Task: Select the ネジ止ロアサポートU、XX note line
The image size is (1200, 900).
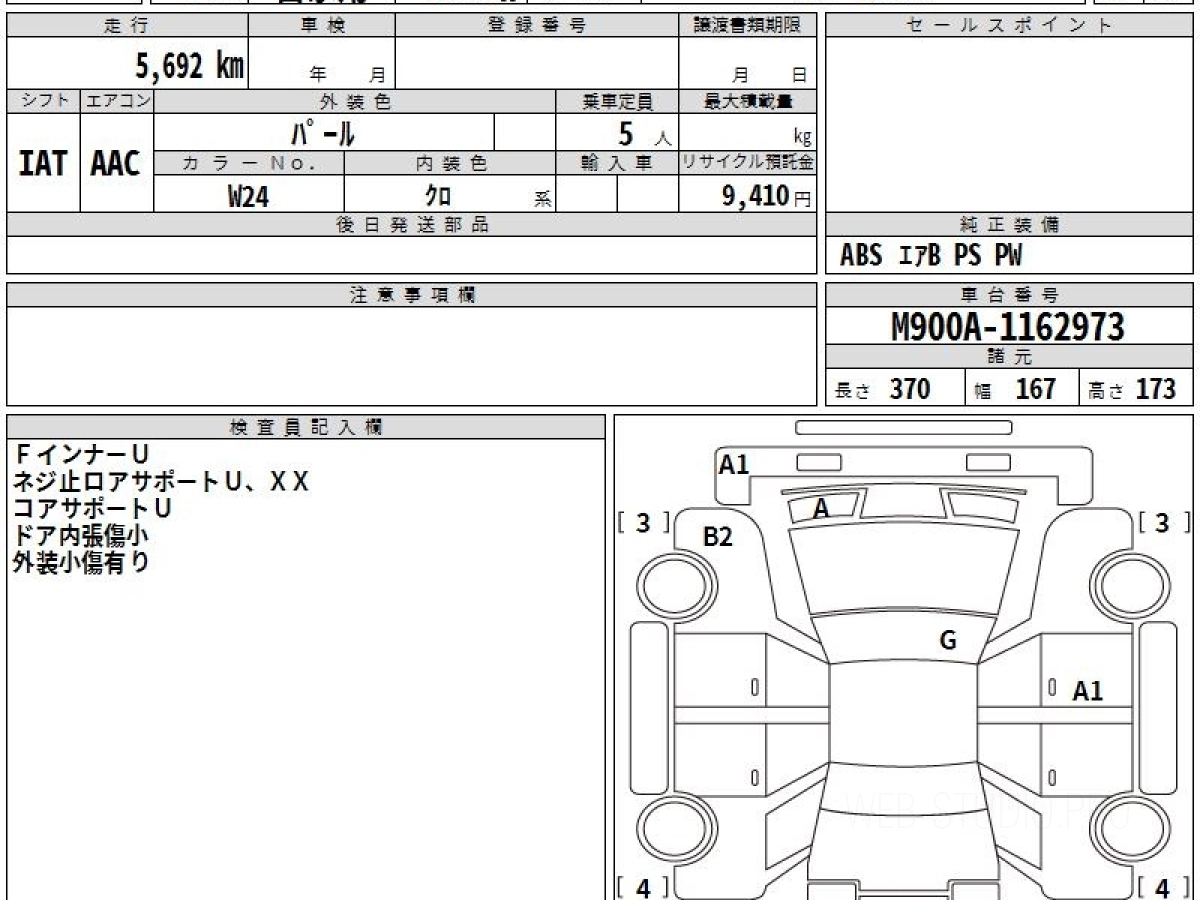Action: coord(161,482)
